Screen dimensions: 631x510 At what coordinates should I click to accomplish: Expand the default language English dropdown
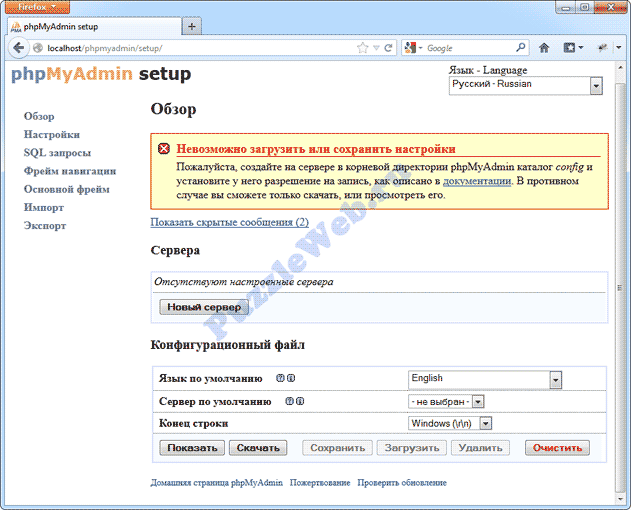(x=485, y=380)
